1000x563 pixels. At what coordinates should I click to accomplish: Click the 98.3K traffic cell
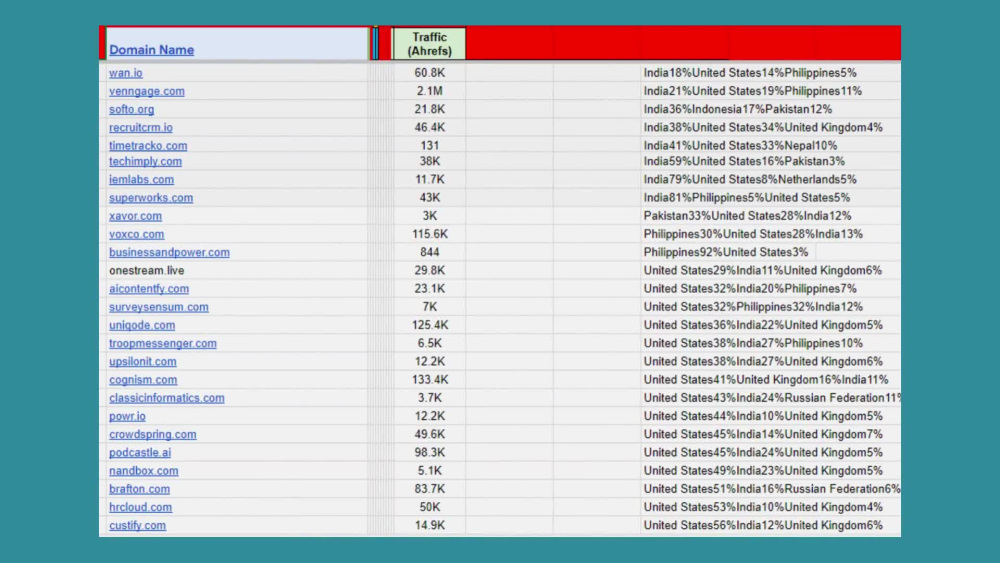(429, 453)
